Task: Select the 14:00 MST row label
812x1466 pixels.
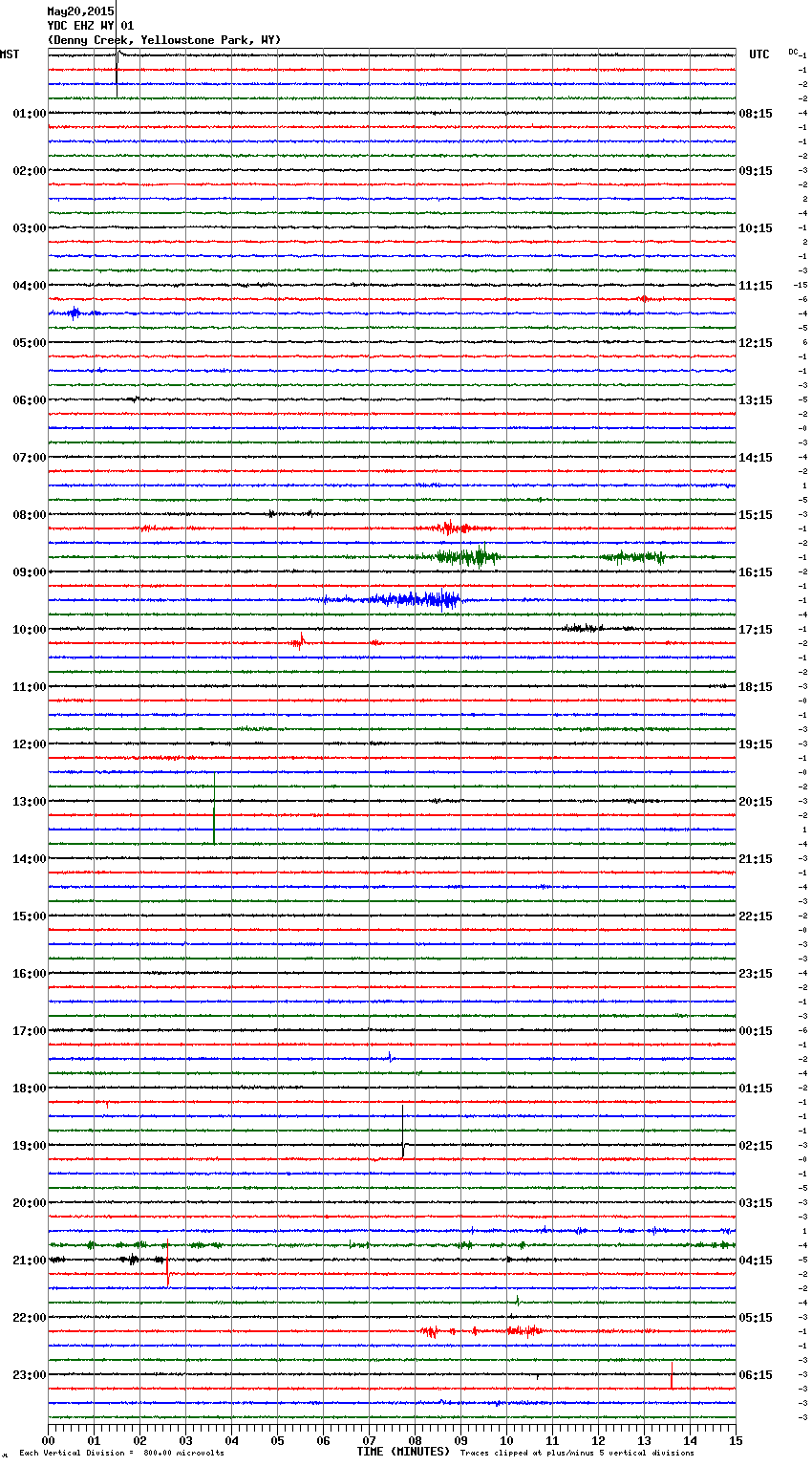Action: click(30, 859)
